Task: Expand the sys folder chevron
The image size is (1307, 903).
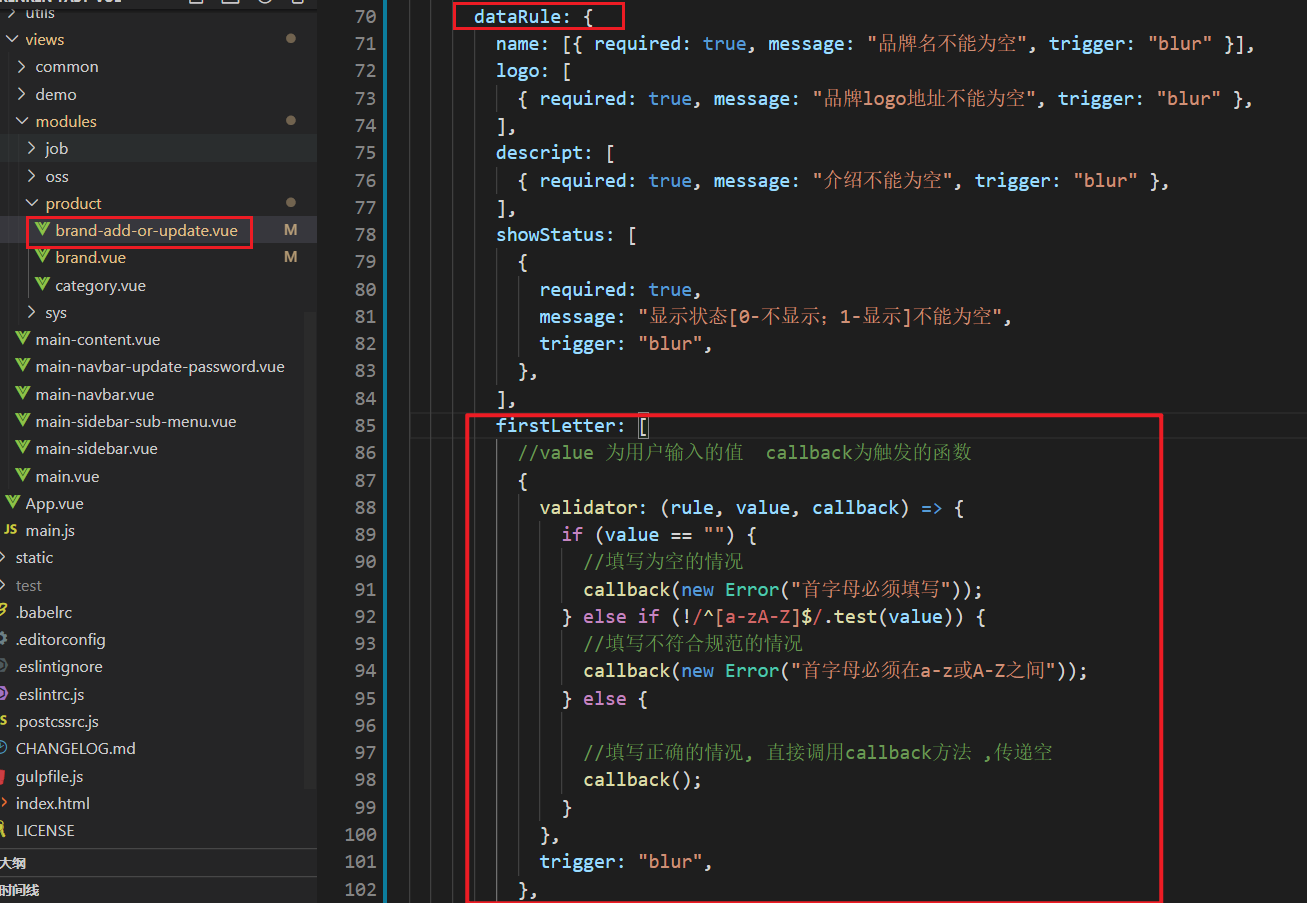Action: (x=32, y=312)
